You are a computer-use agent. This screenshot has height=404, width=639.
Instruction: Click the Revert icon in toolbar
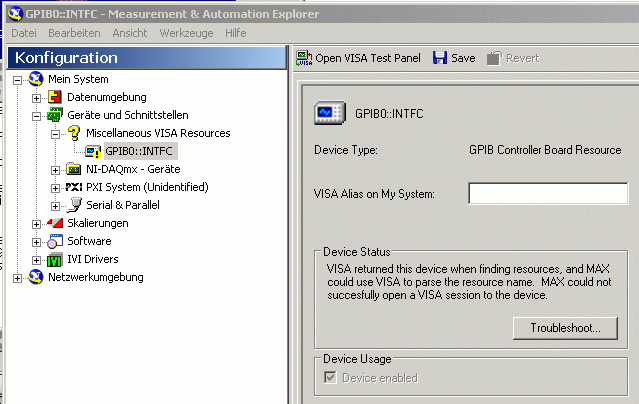click(494, 58)
